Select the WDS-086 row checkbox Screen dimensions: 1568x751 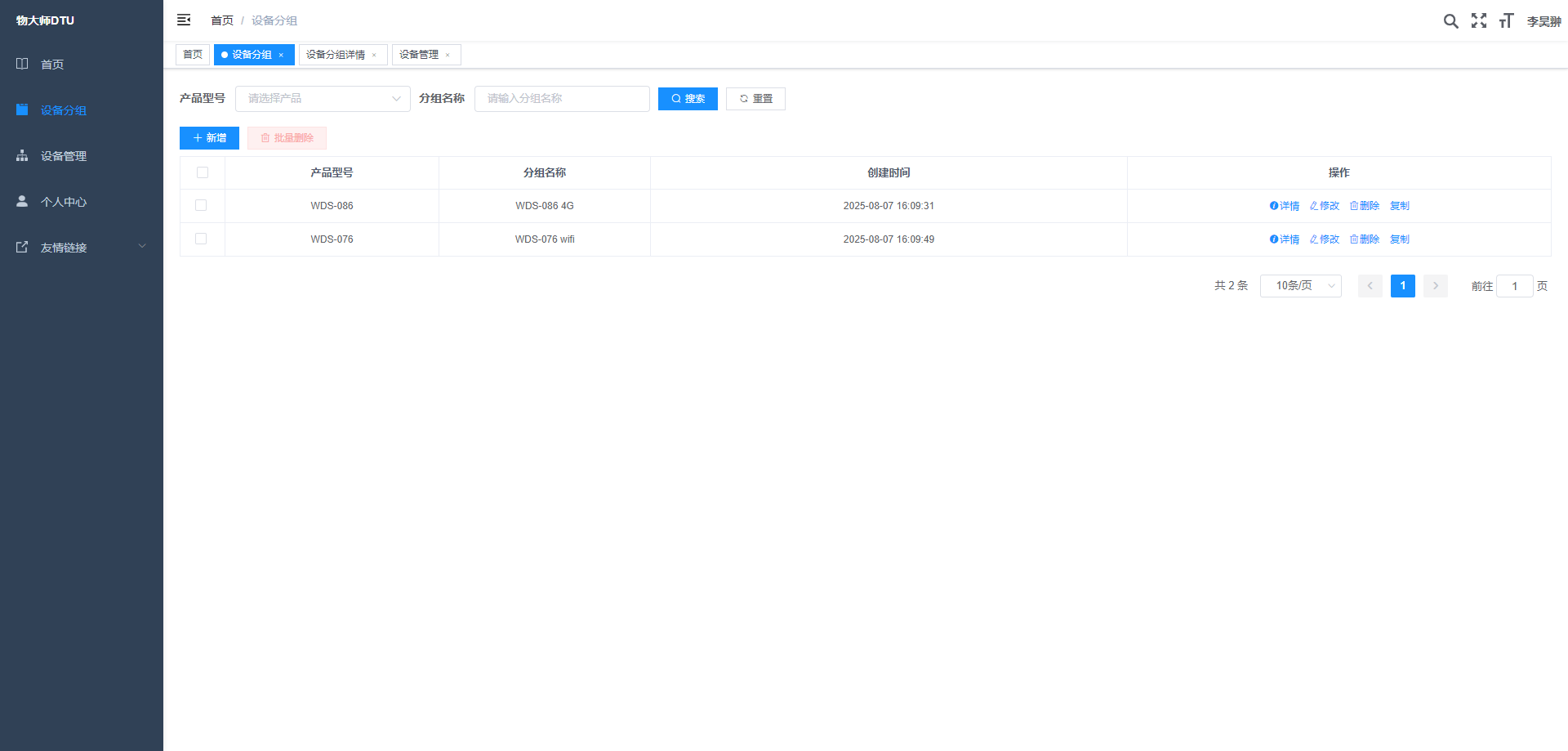click(x=201, y=205)
